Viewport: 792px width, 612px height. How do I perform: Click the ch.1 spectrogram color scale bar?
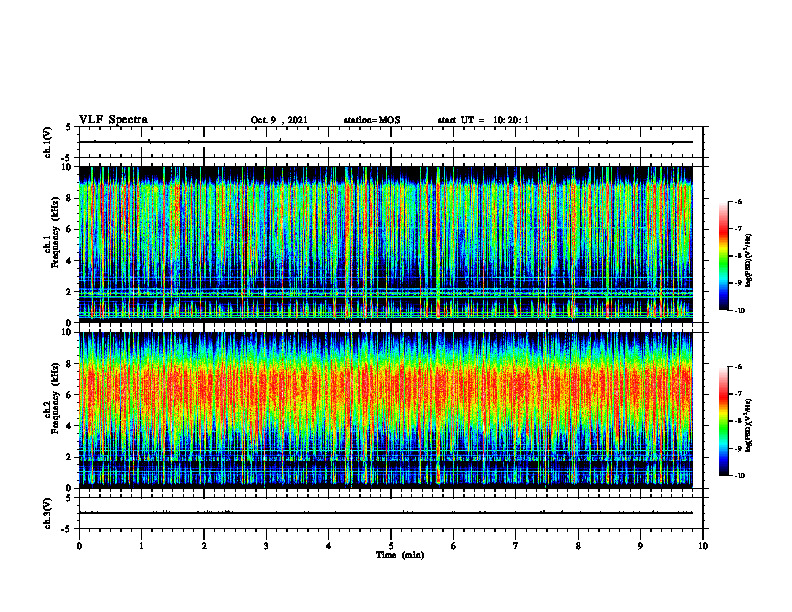[723, 256]
